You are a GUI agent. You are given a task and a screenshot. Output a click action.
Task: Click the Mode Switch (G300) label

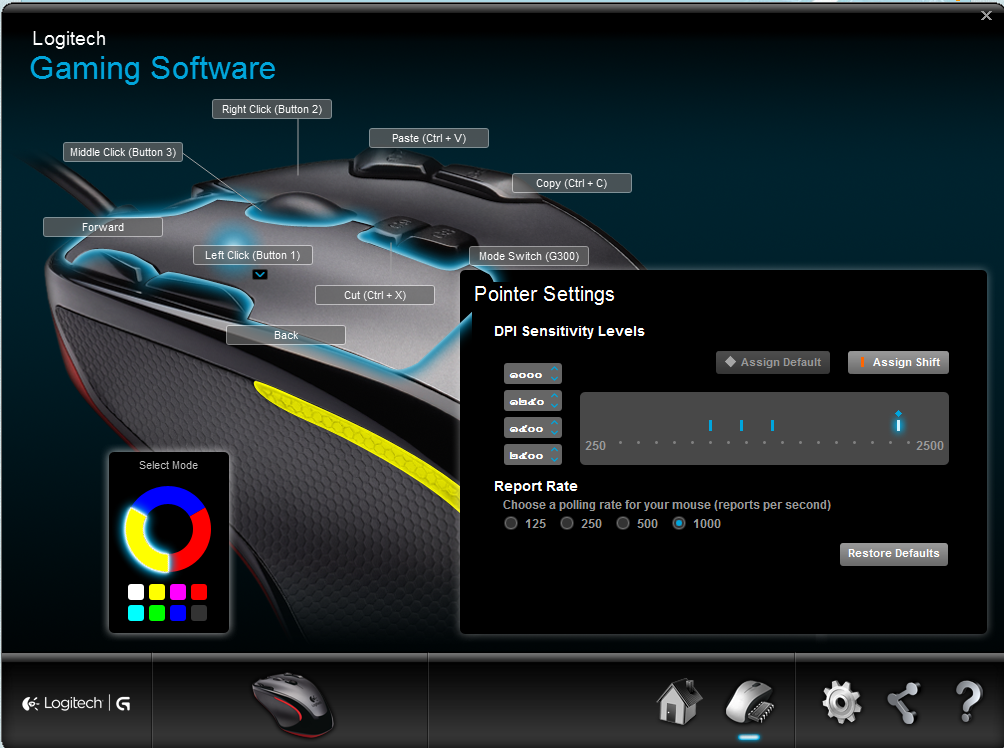point(528,256)
